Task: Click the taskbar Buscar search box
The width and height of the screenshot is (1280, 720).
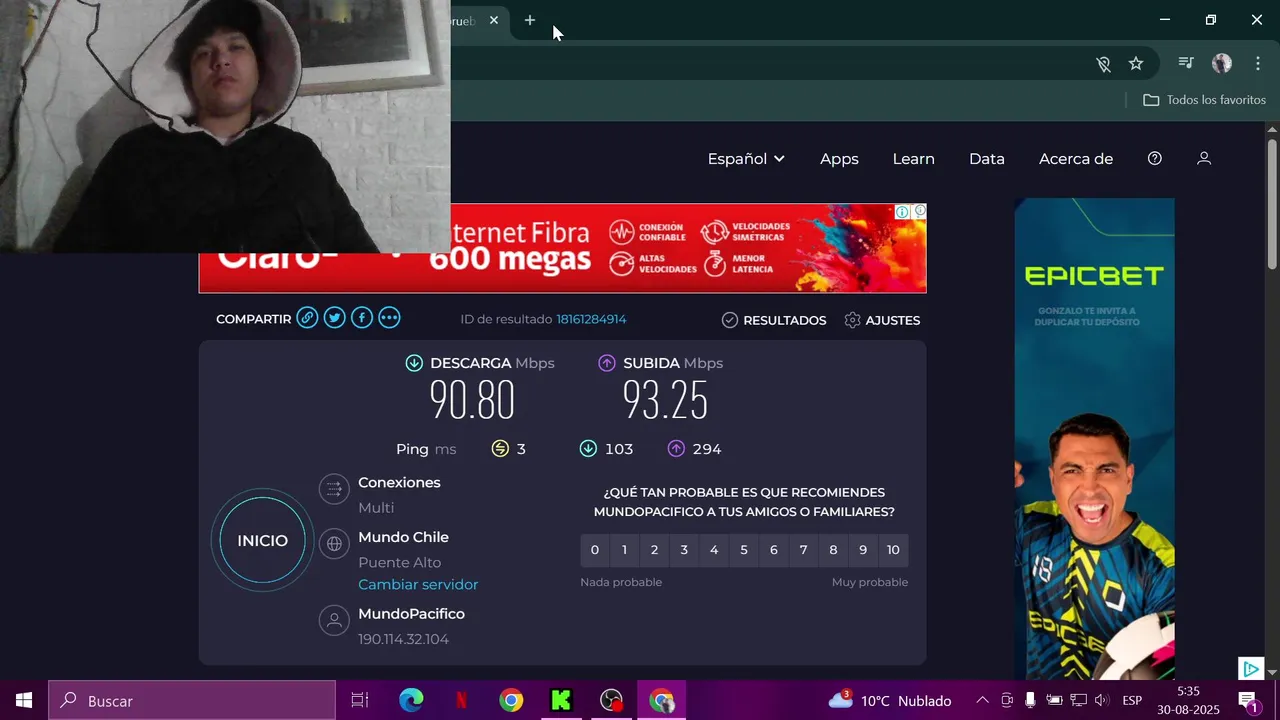Action: point(192,700)
